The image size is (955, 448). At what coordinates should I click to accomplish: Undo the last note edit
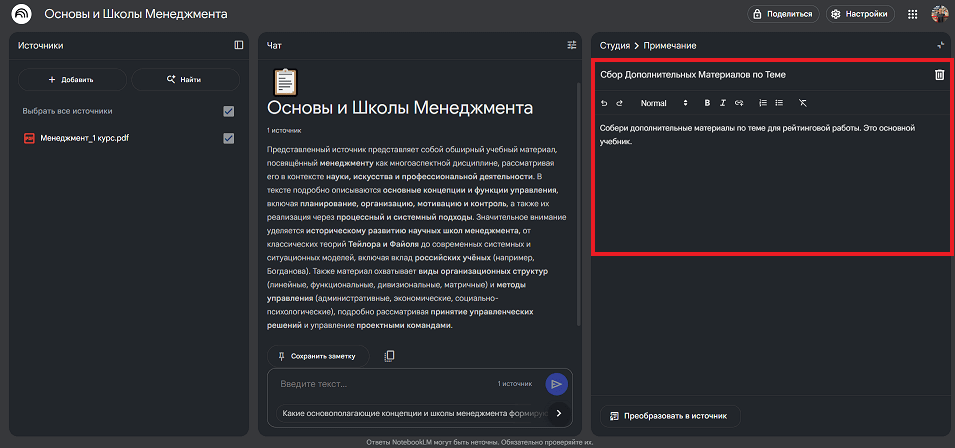coord(603,103)
